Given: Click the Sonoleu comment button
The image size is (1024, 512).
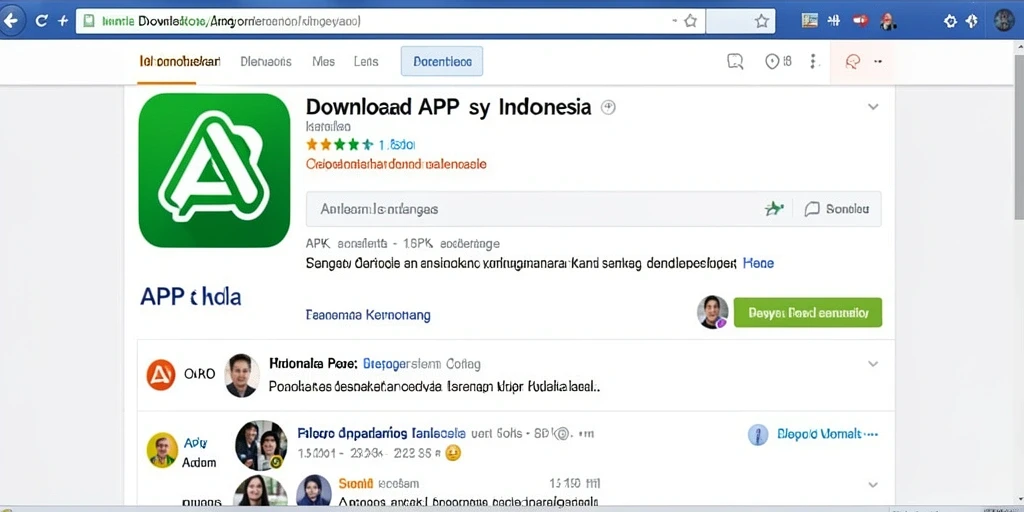Looking at the screenshot, I should coord(837,209).
